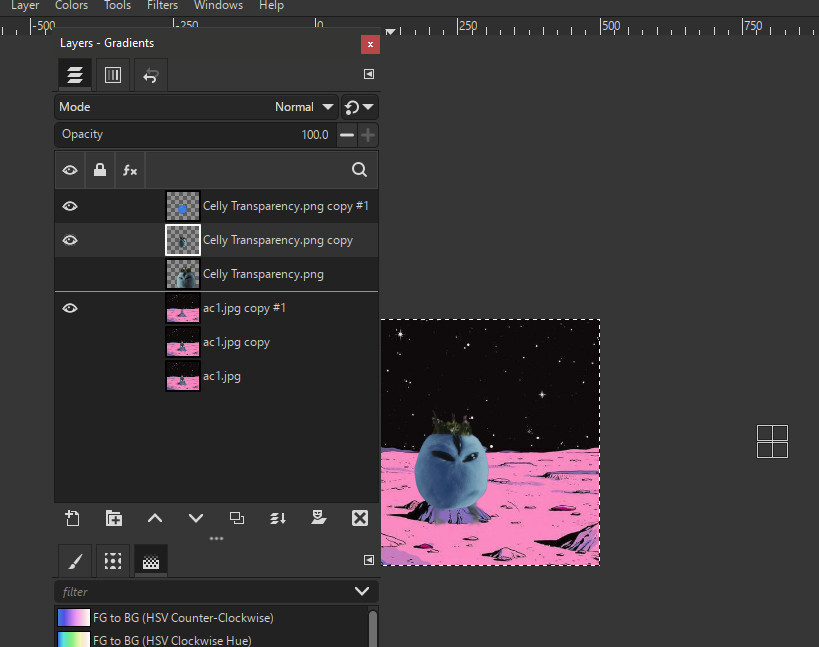Decrease layer opacity with minus button
The height and width of the screenshot is (647, 819).
pyautogui.click(x=347, y=135)
